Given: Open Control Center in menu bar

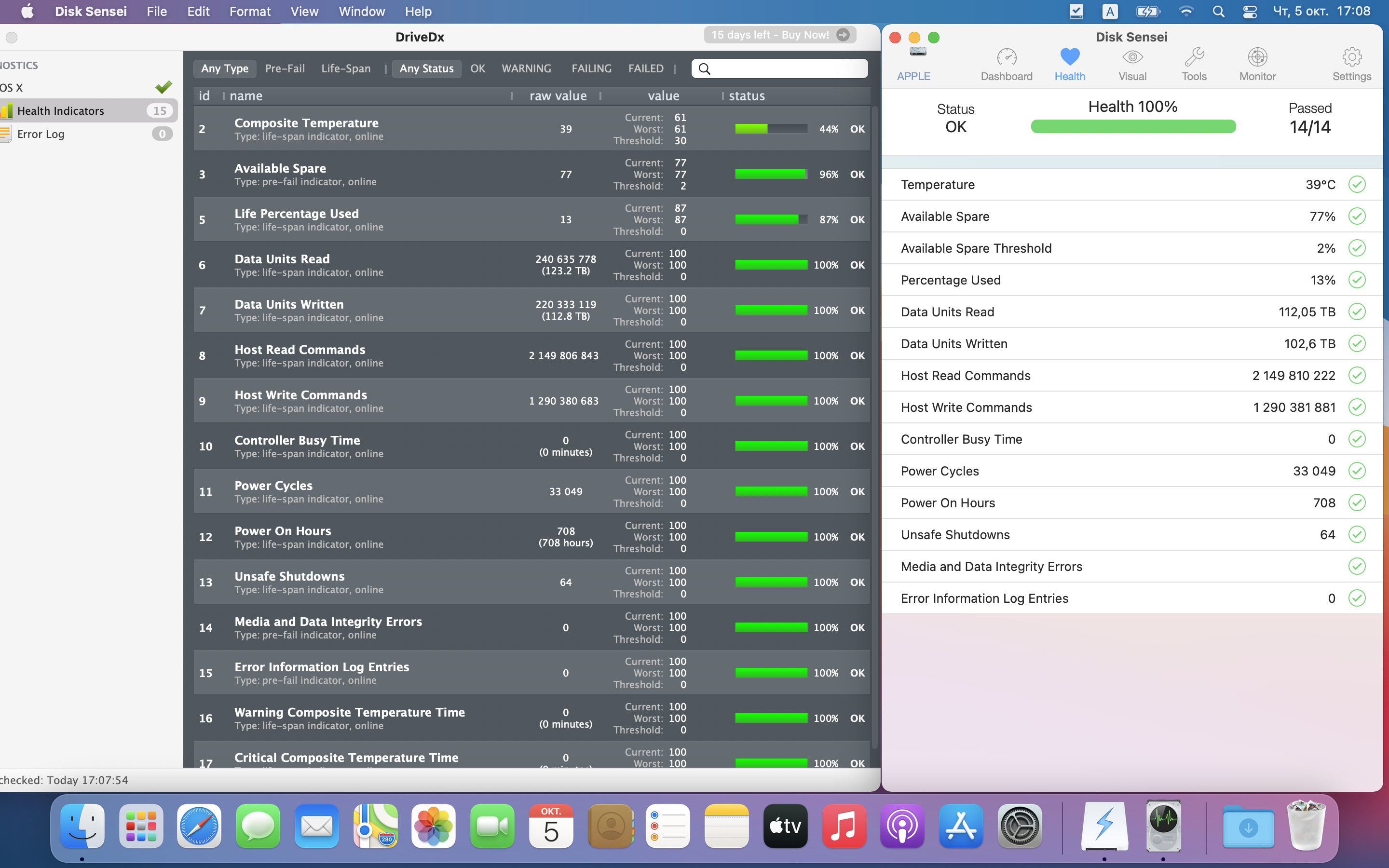Looking at the screenshot, I should click(1250, 12).
